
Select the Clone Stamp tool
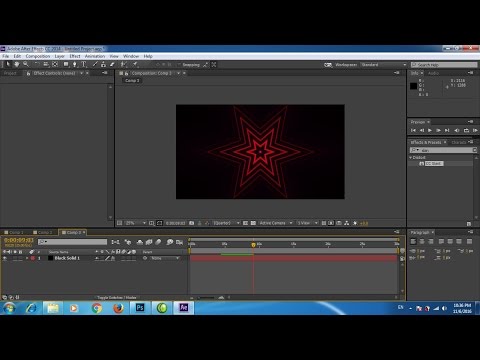coord(104,64)
